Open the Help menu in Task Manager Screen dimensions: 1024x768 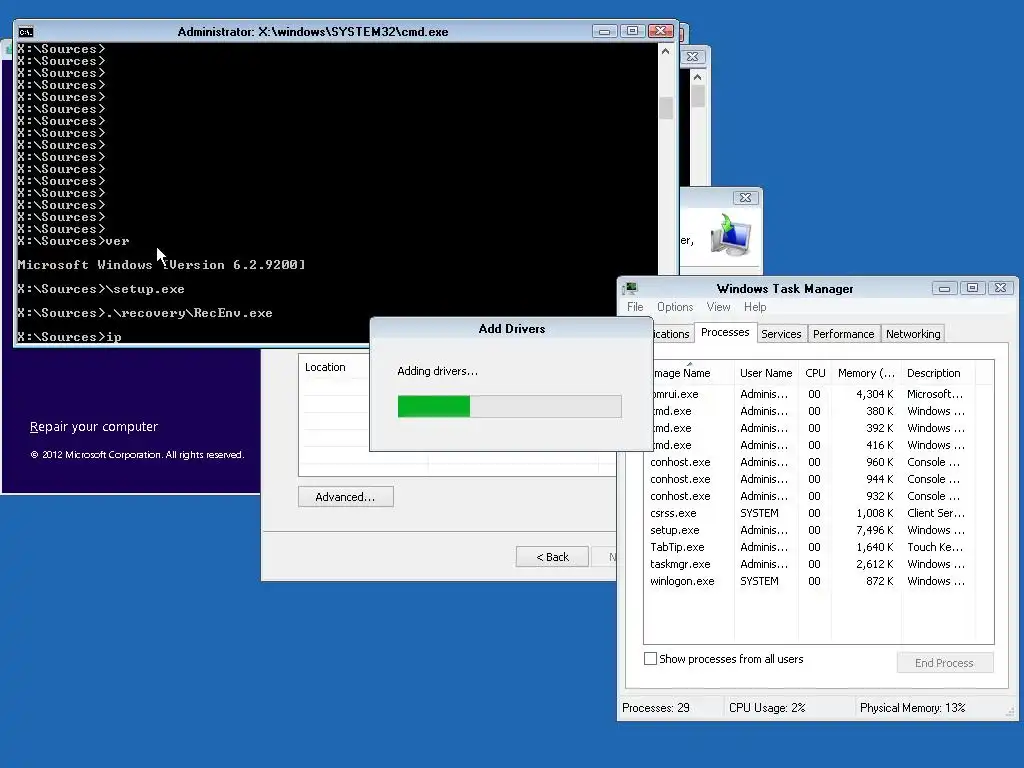755,307
